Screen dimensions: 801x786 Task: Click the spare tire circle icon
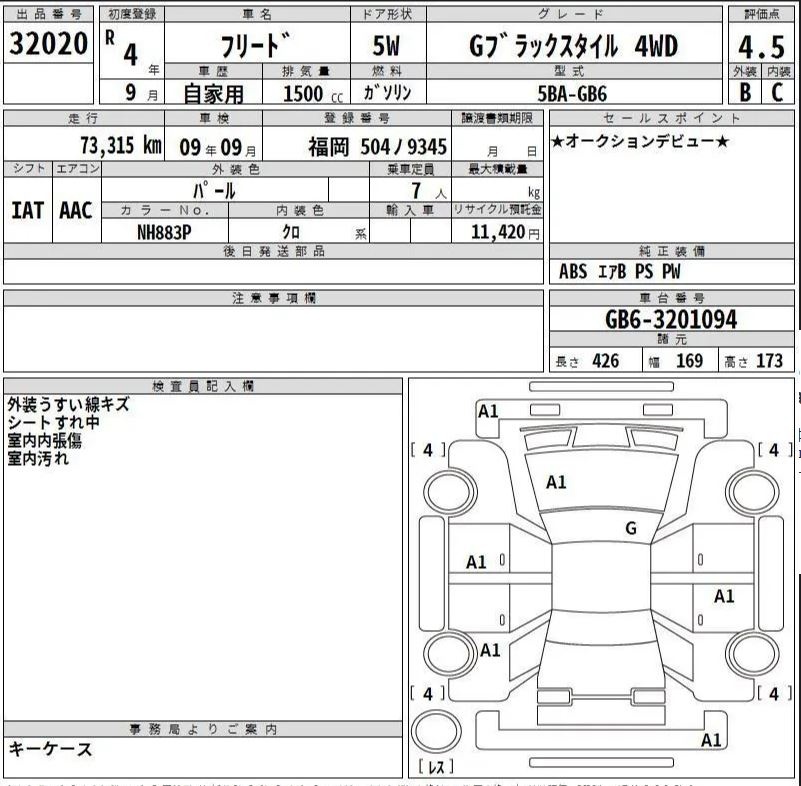tap(436, 731)
